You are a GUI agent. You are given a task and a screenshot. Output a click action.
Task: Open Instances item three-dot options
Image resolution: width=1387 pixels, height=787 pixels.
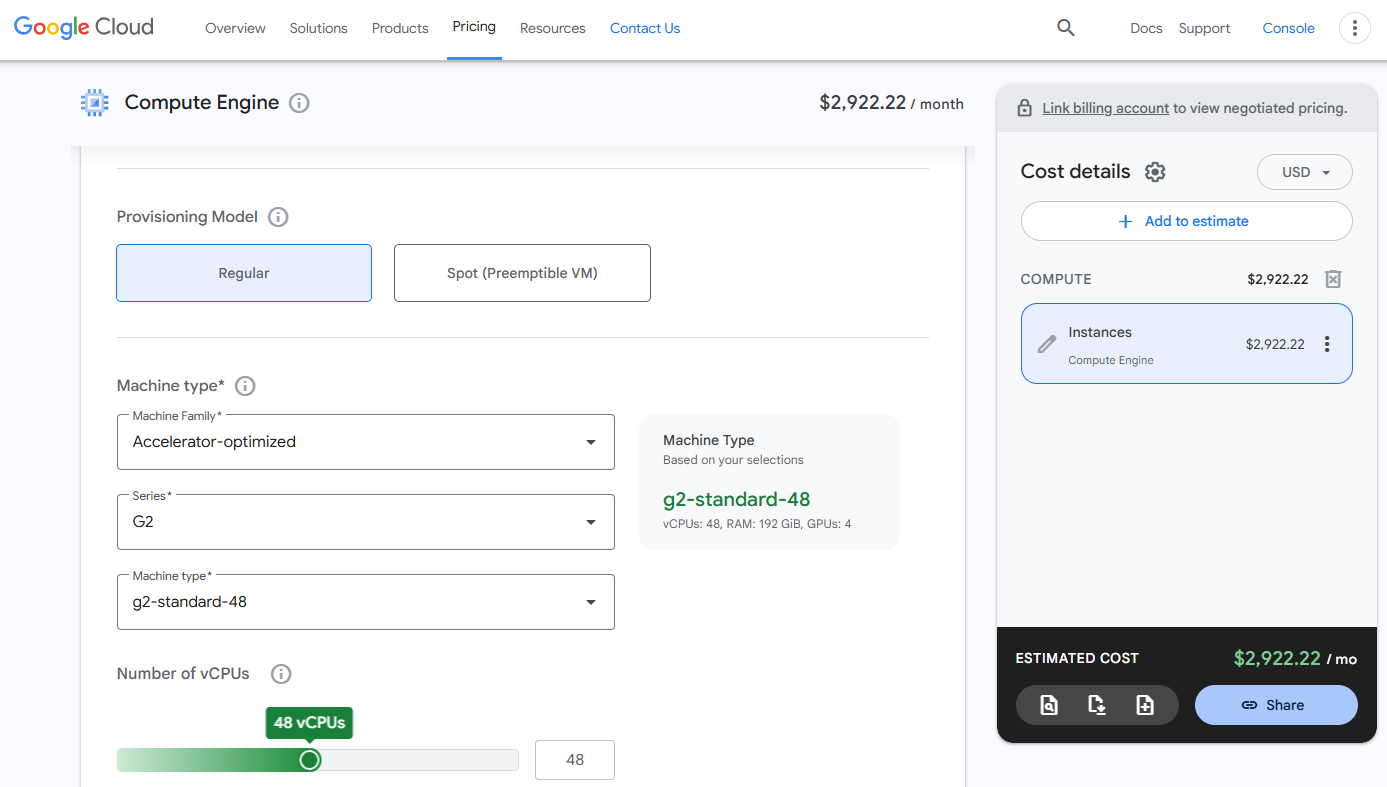pyautogui.click(x=1327, y=344)
